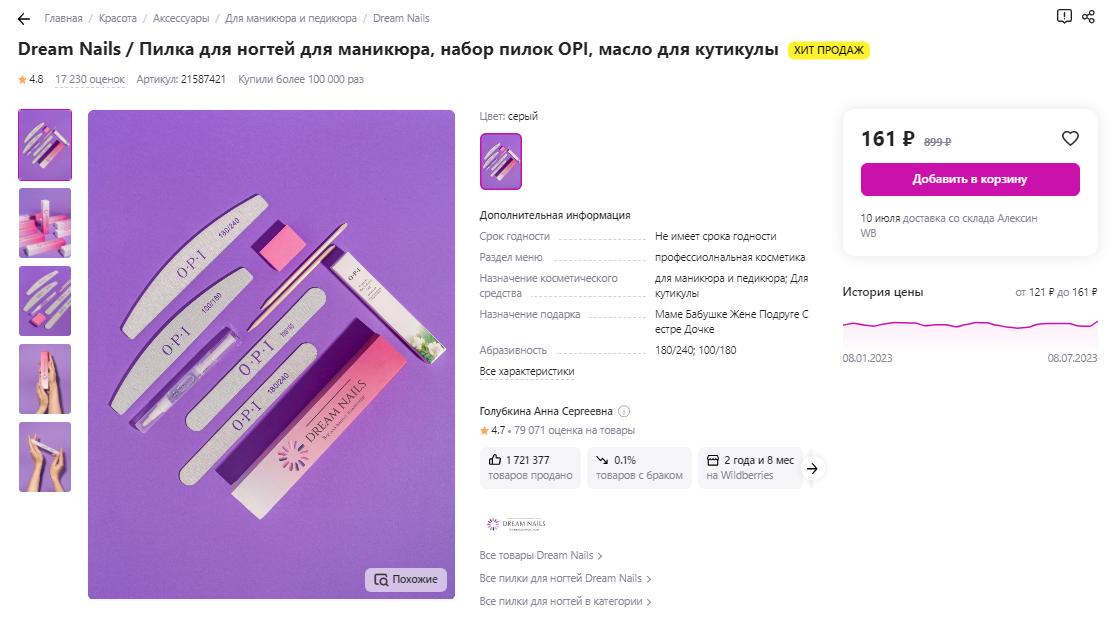Open the report/complaint icon top right
Image resolution: width=1117 pixels, height=632 pixels.
1064,17
